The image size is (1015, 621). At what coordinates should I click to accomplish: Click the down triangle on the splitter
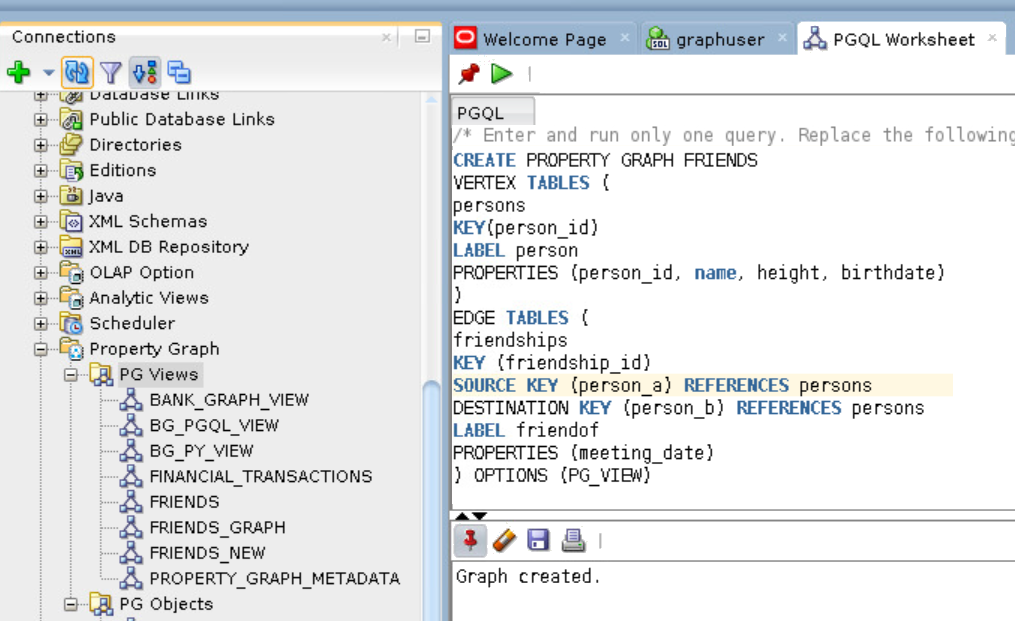pos(479,516)
